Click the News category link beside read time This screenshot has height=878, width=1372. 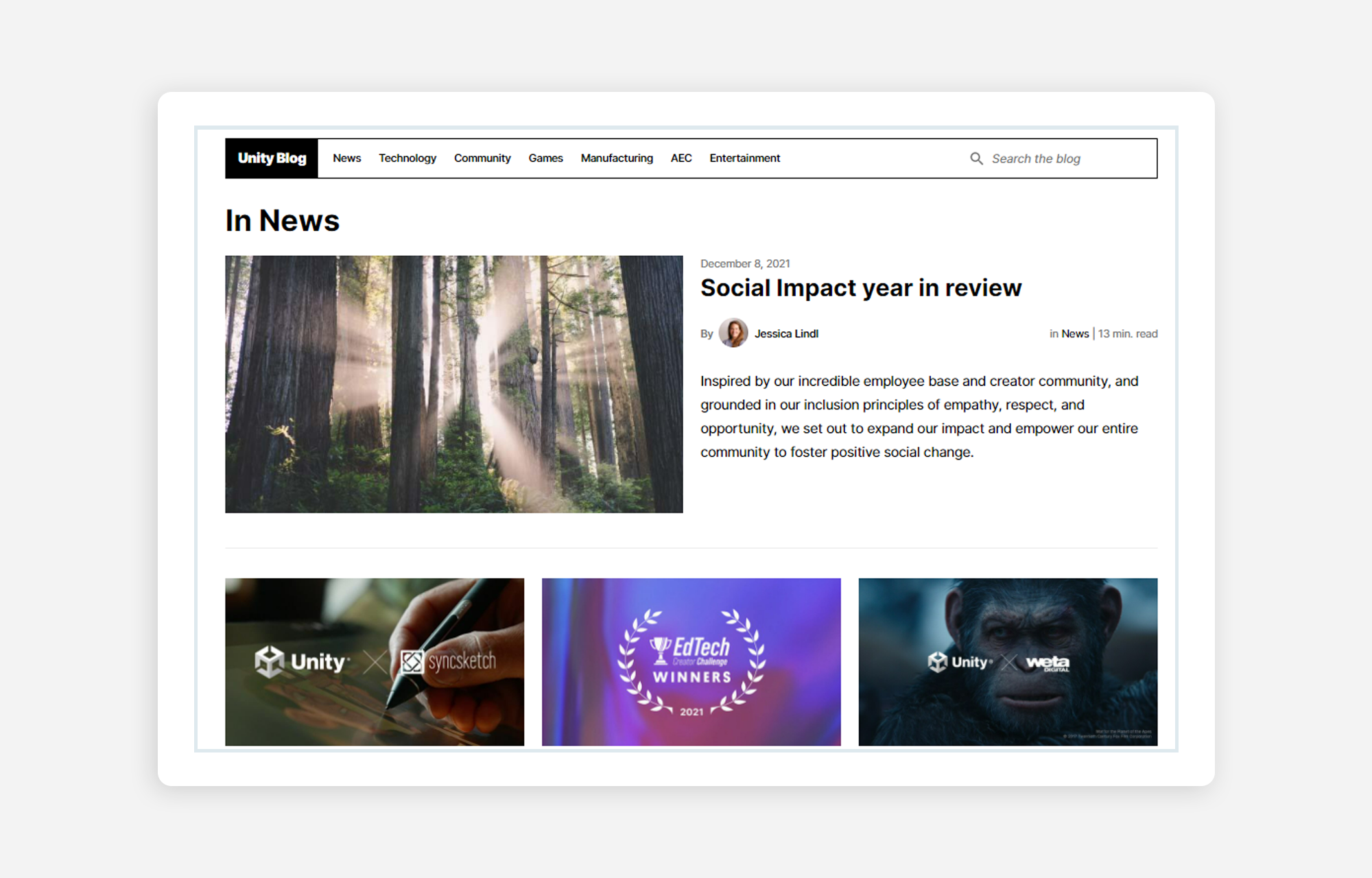pyautogui.click(x=1075, y=334)
